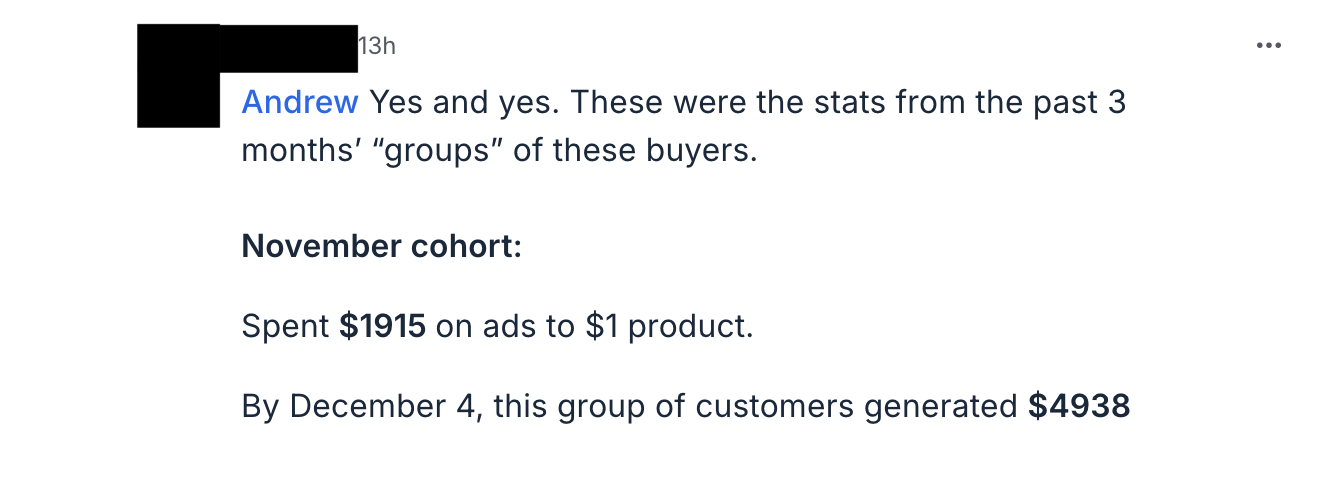Click the blacked-out commenter avatar
This screenshot has height=491, width=1329.
click(178, 76)
